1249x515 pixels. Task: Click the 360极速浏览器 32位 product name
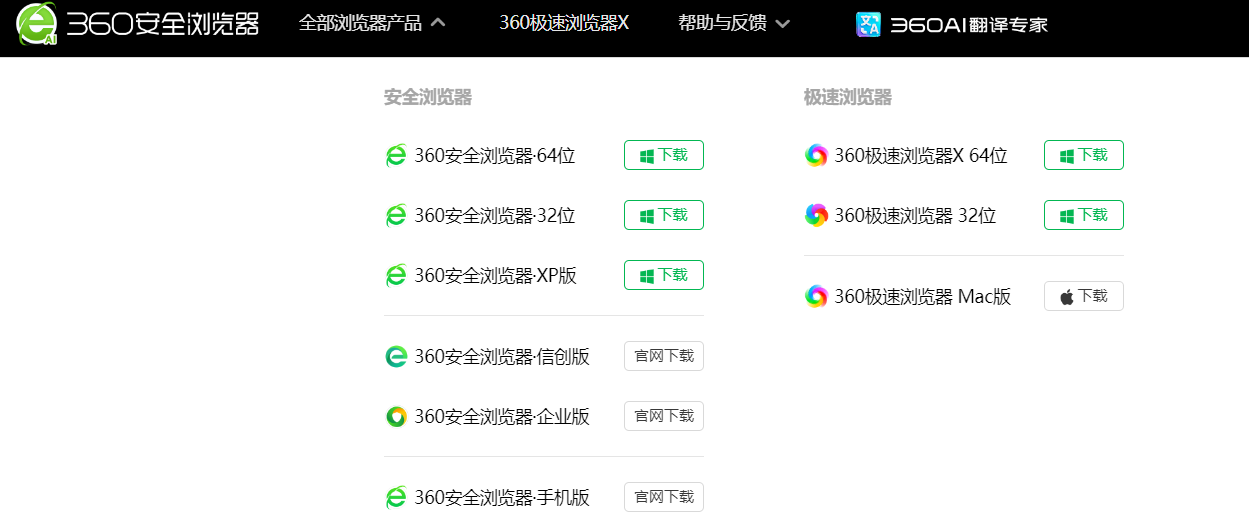click(x=915, y=216)
